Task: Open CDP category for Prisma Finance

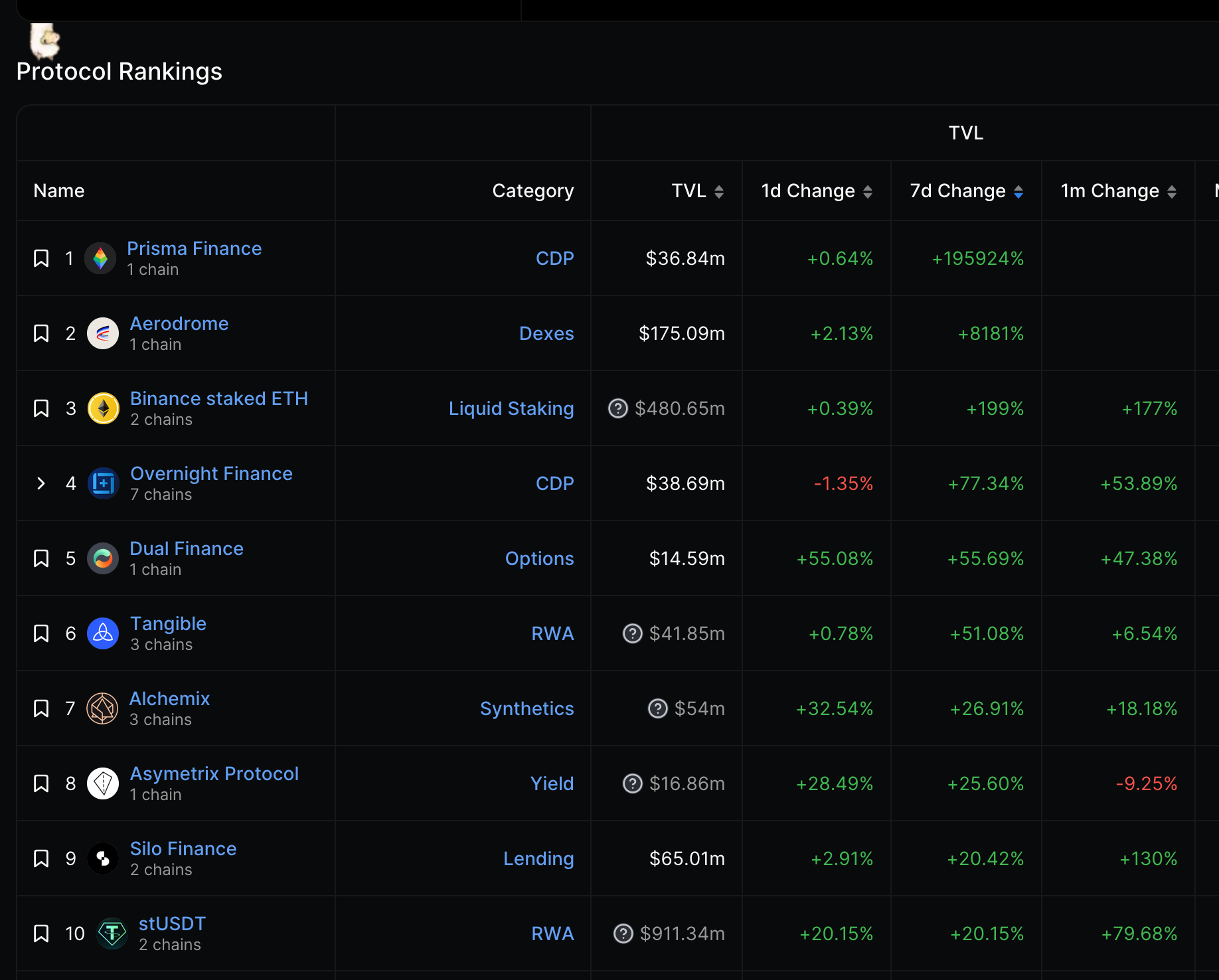Action: [x=554, y=258]
